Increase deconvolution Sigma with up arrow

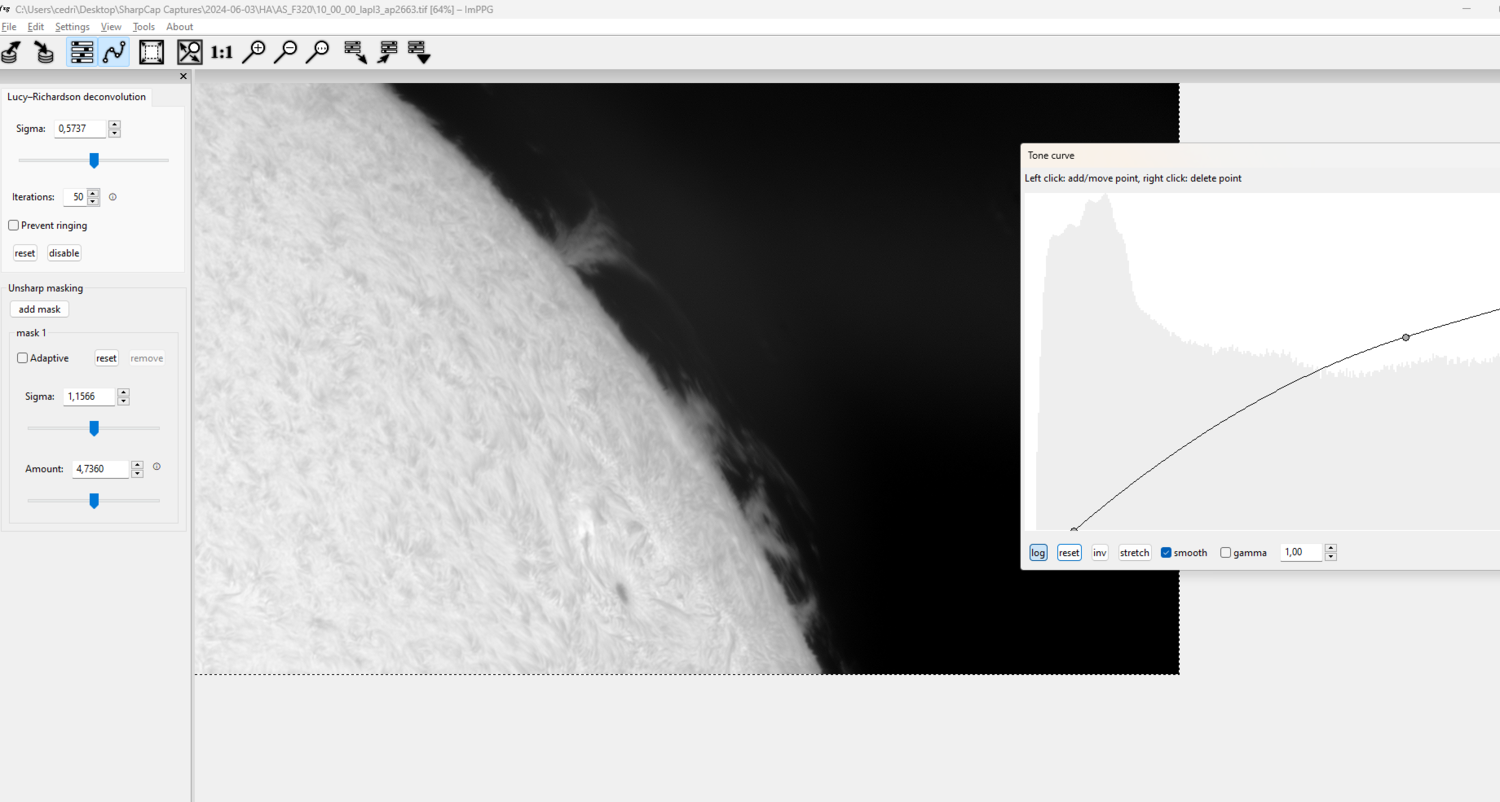pos(114,125)
